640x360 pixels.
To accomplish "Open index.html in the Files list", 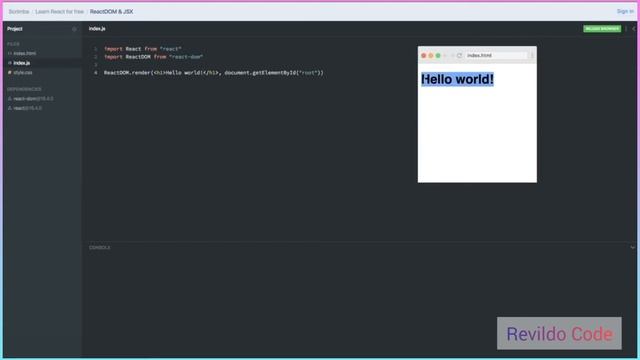I will [x=24, y=53].
